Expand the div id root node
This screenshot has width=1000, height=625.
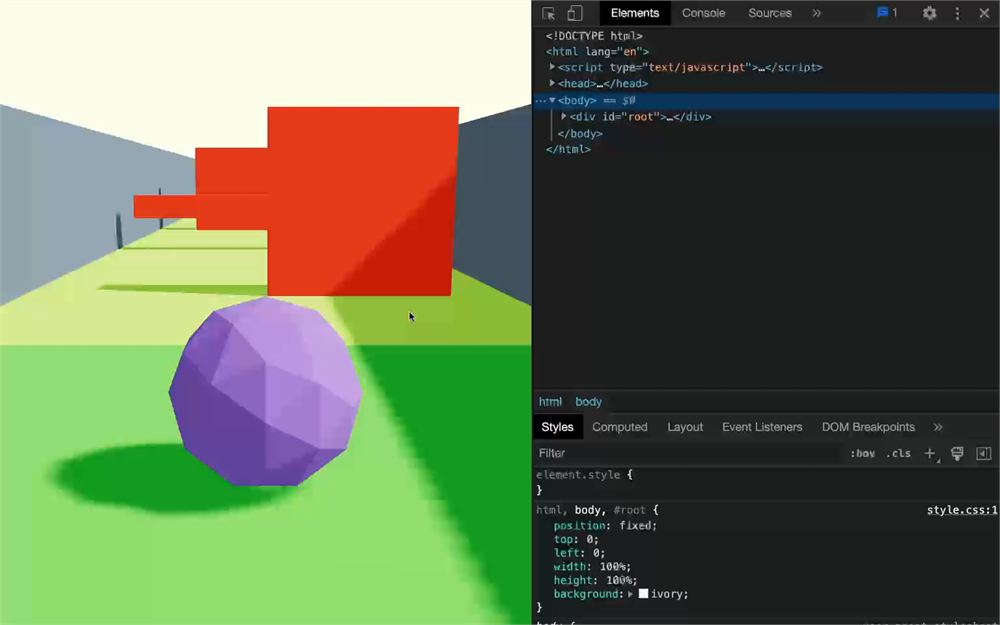click(x=564, y=117)
